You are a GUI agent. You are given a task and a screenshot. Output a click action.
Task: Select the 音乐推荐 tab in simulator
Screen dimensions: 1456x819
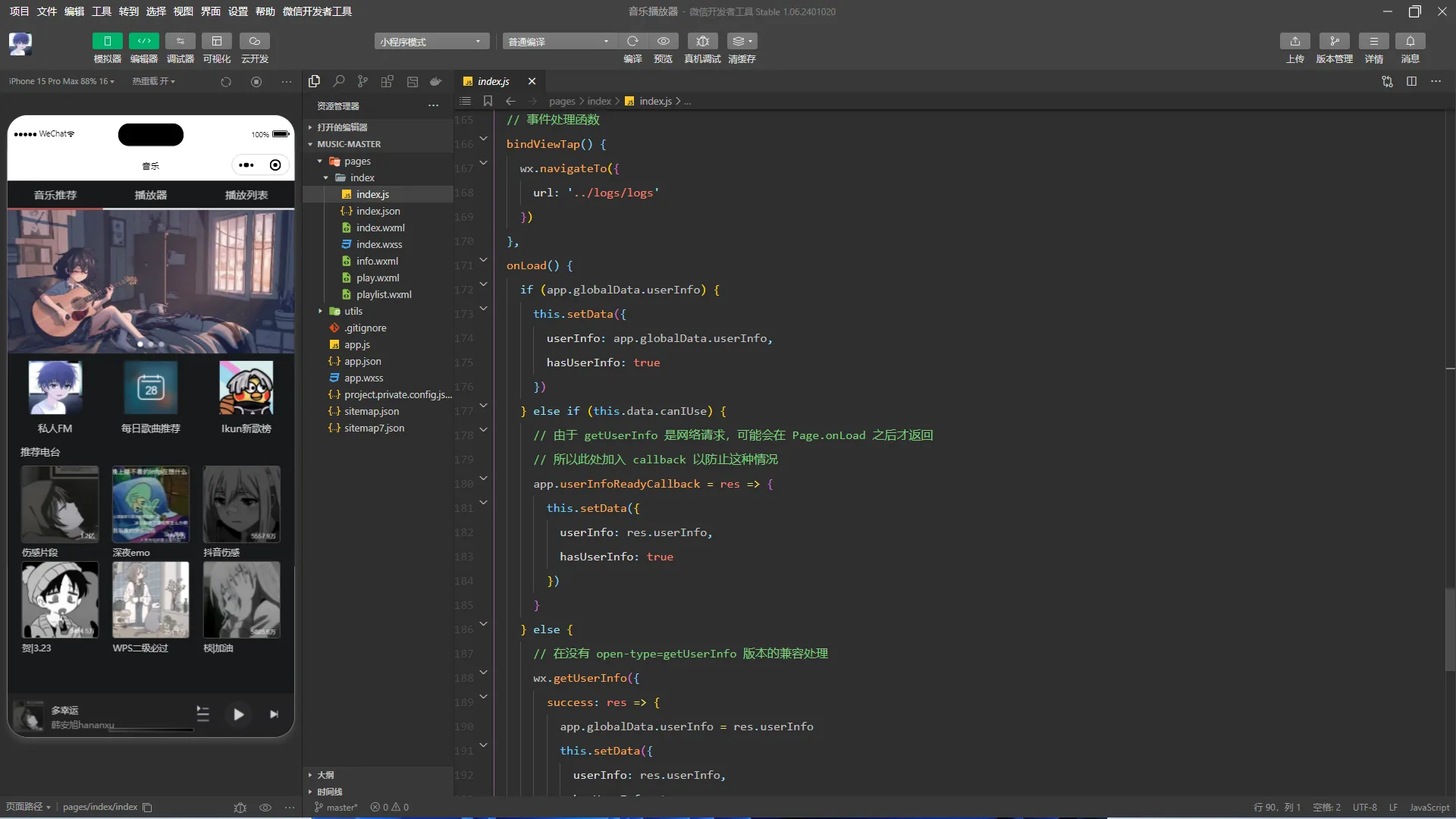click(55, 195)
